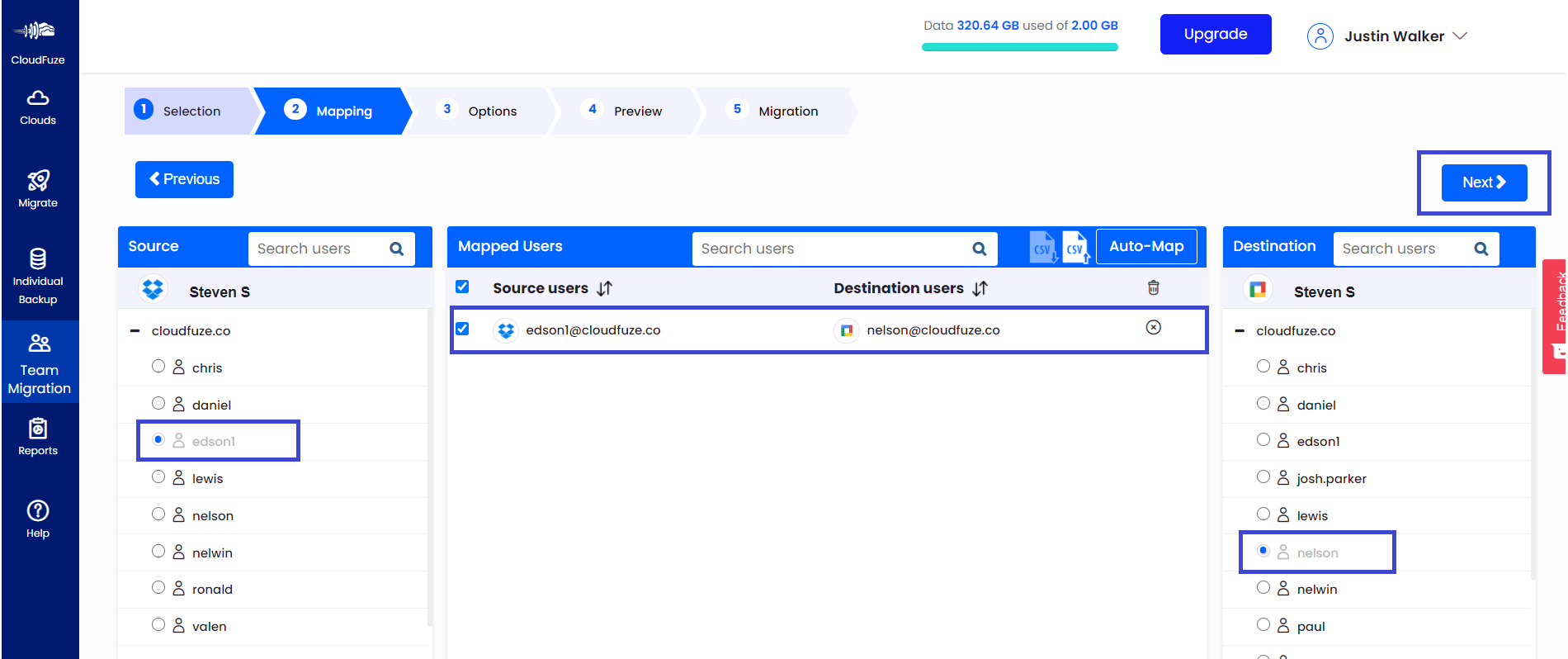Select source user valen radio button
Viewport: 1568px width, 659px height.
click(158, 624)
